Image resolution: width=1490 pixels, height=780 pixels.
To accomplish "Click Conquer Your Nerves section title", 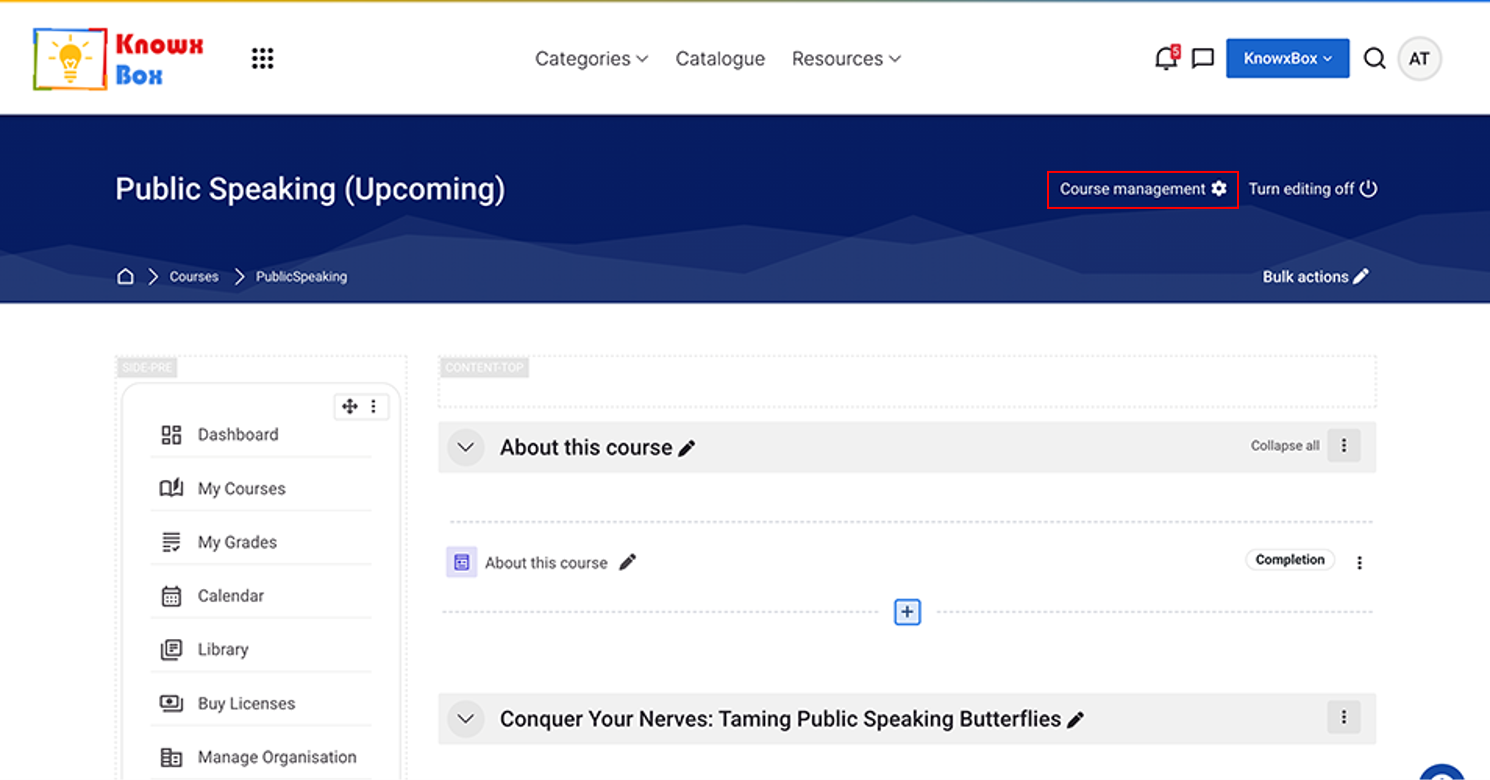I will (x=780, y=719).
